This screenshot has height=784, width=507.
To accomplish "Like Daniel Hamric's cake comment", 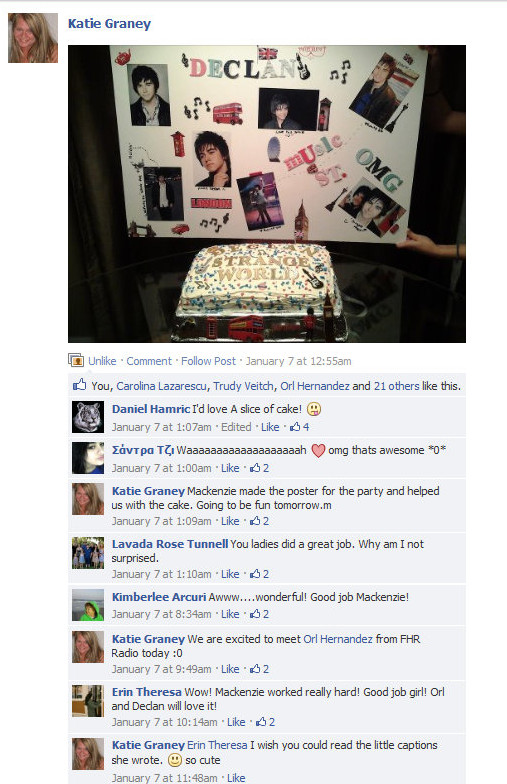I will click(x=270, y=427).
